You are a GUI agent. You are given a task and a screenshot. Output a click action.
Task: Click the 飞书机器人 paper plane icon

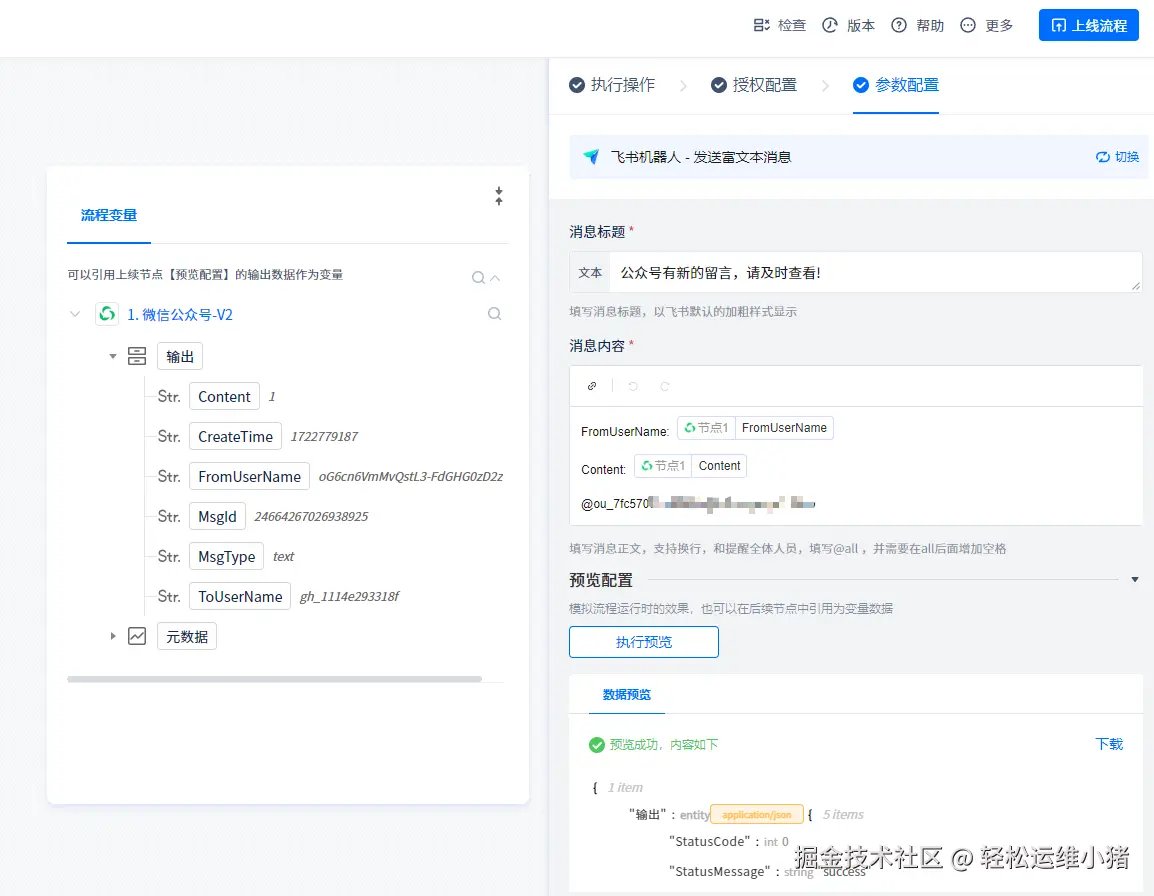pos(591,157)
